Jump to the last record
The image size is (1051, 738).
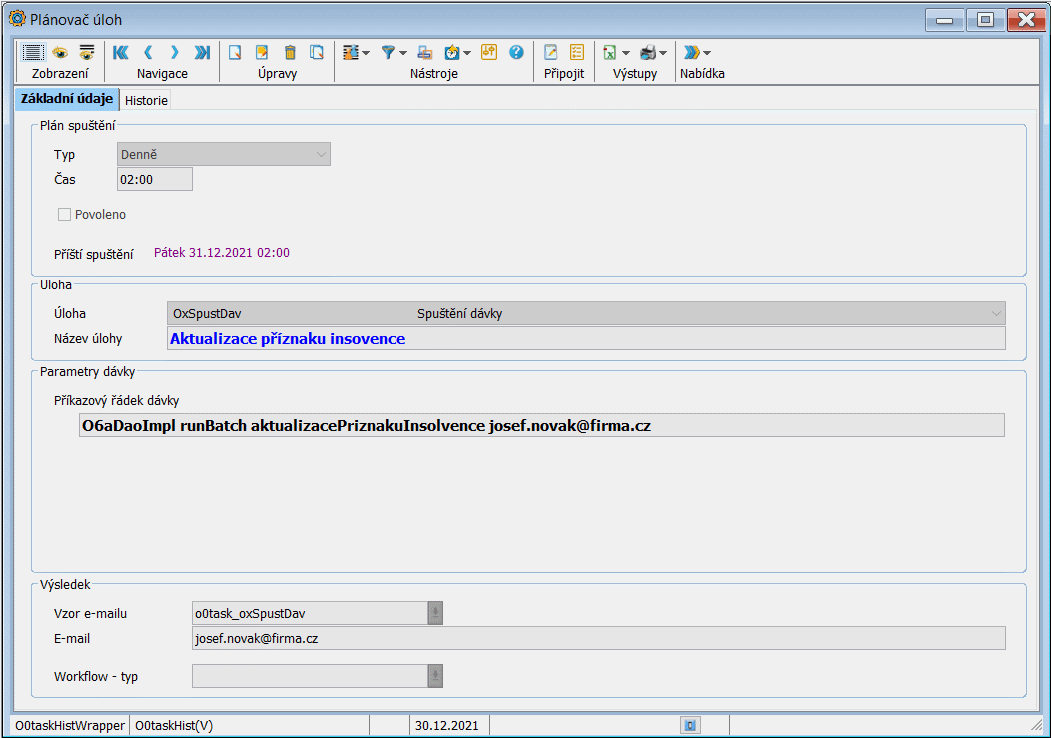[x=202, y=53]
